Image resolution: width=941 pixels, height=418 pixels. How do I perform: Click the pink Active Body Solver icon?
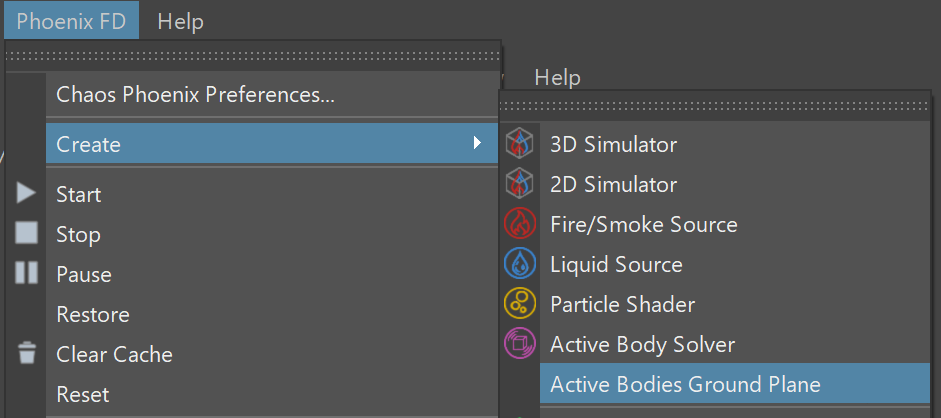point(519,344)
